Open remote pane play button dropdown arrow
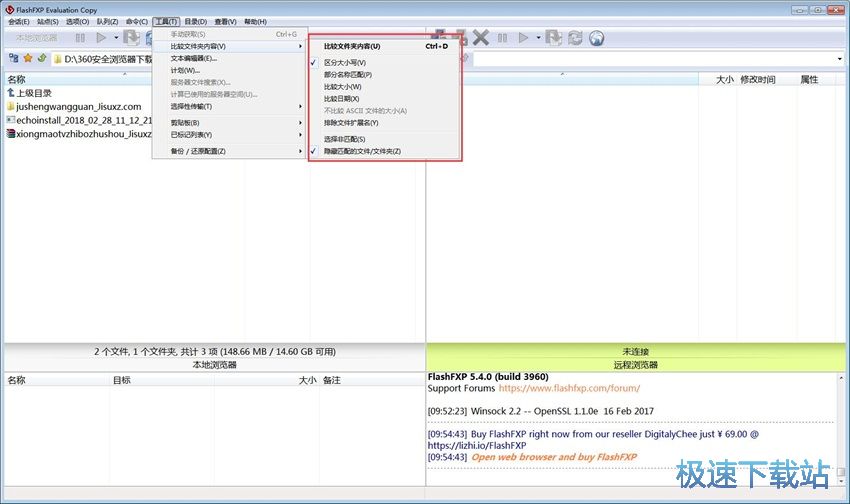 pos(538,38)
